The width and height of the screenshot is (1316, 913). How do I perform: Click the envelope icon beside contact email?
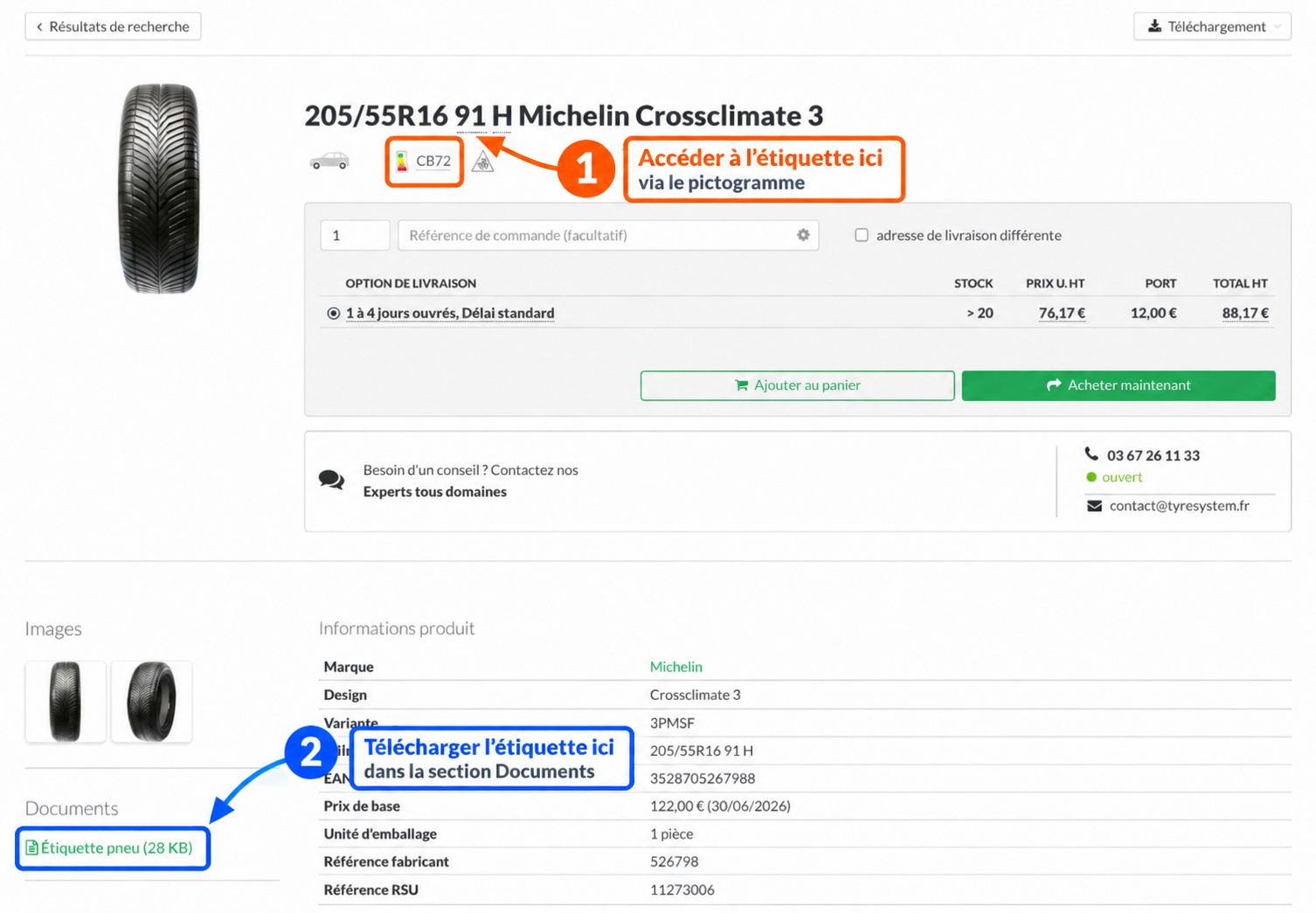click(1094, 506)
